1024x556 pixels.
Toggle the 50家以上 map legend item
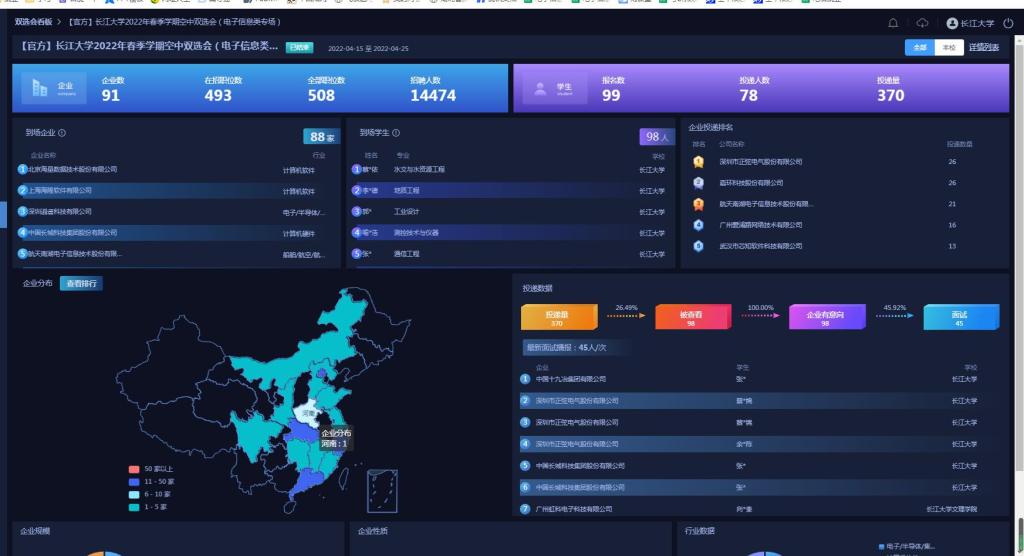point(134,468)
